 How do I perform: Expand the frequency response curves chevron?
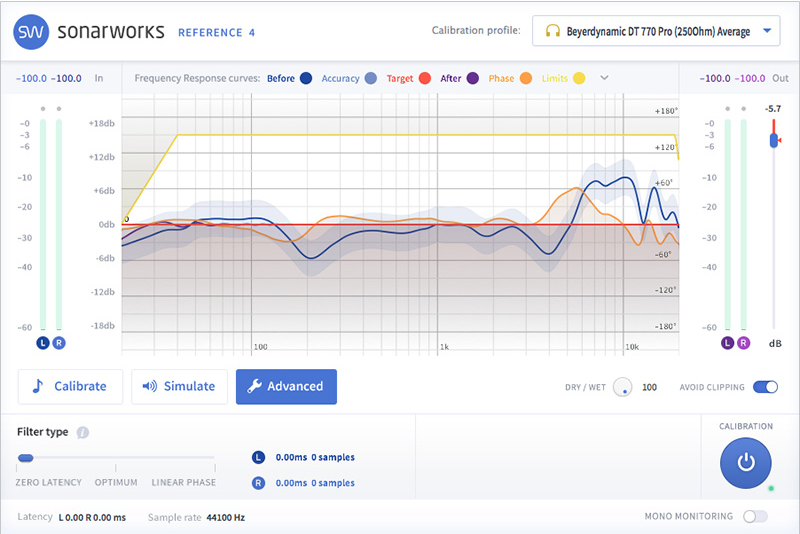(604, 78)
